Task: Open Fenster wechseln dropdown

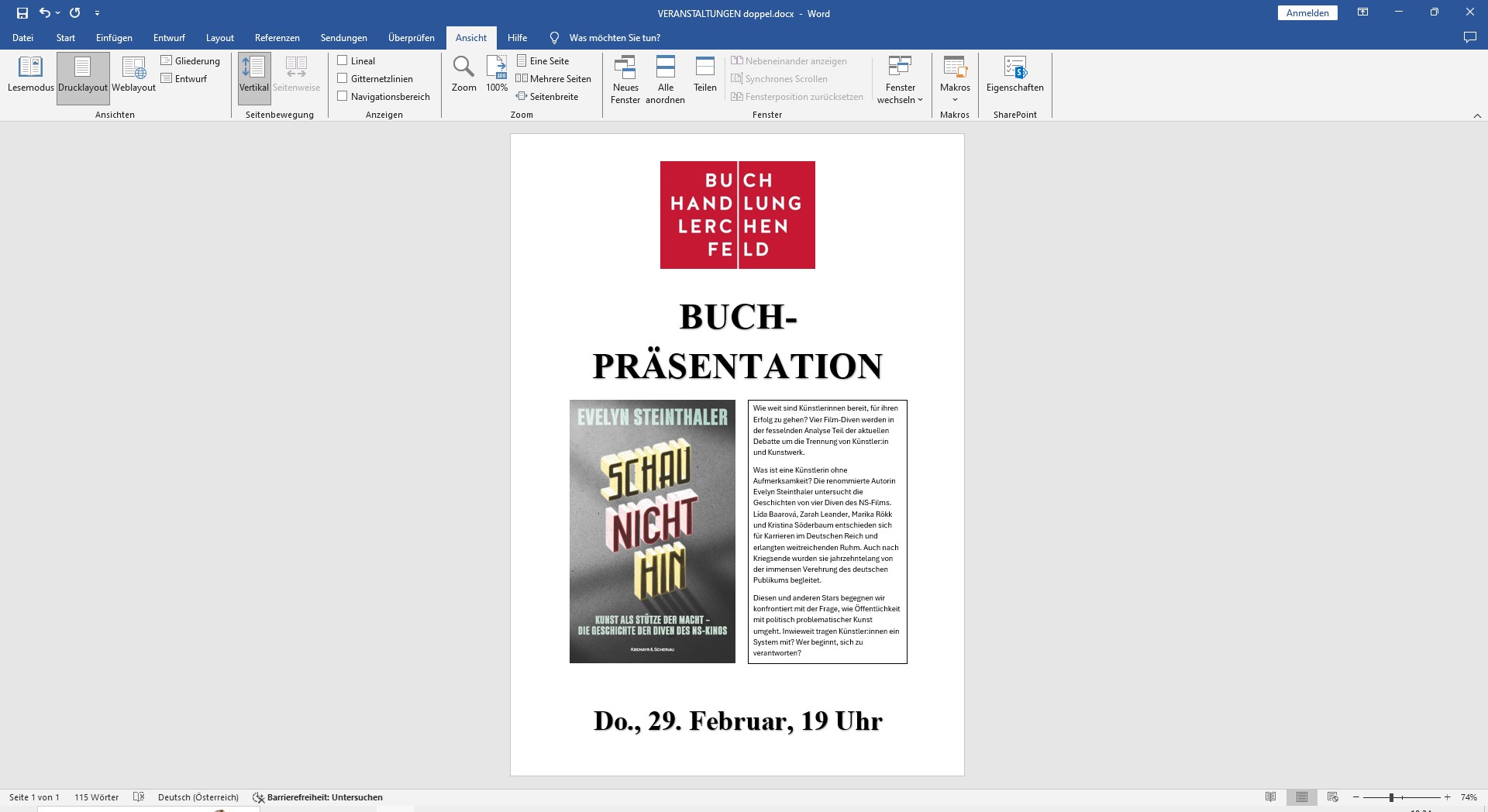Action: click(900, 80)
